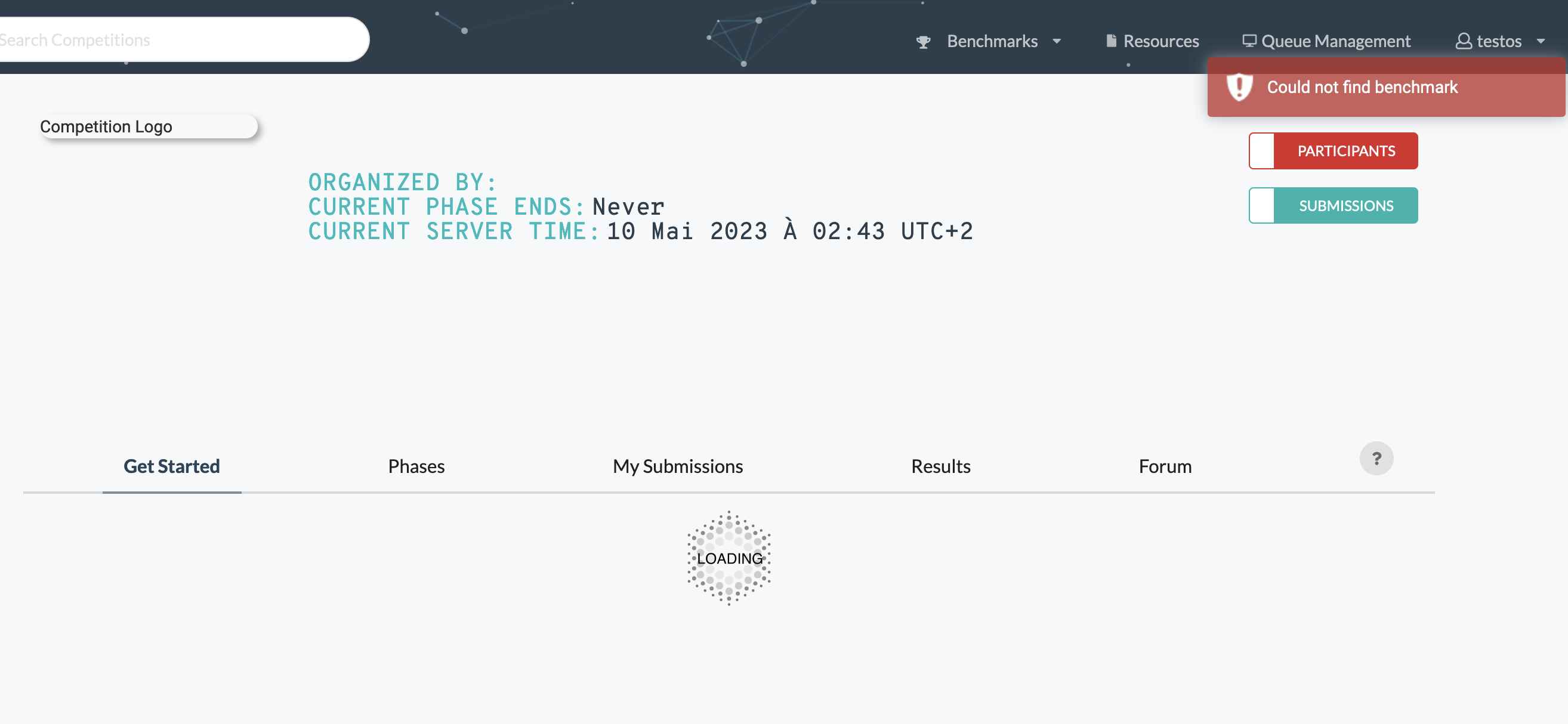
Task: Toggle the switch beside SUBMISSIONS
Action: [x=1261, y=205]
